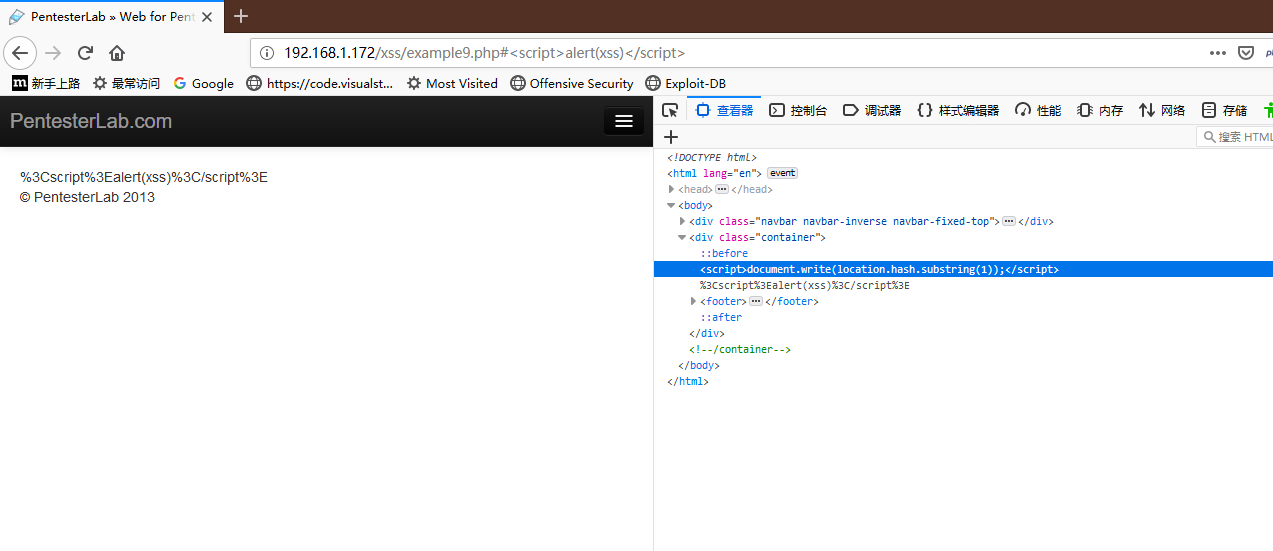Screen dimensions: 1273x551
Task: Switch to the 内存 memory tab
Action: click(1100, 110)
